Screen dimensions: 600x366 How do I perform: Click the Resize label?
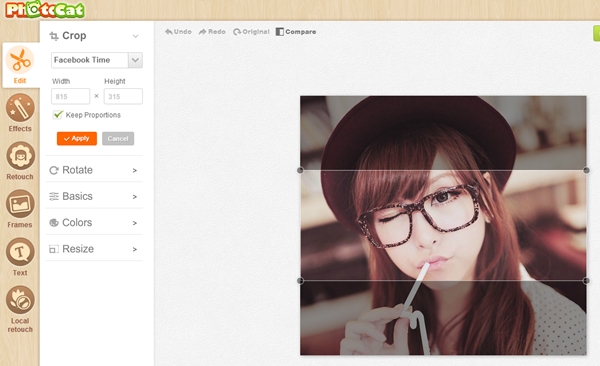coord(78,249)
